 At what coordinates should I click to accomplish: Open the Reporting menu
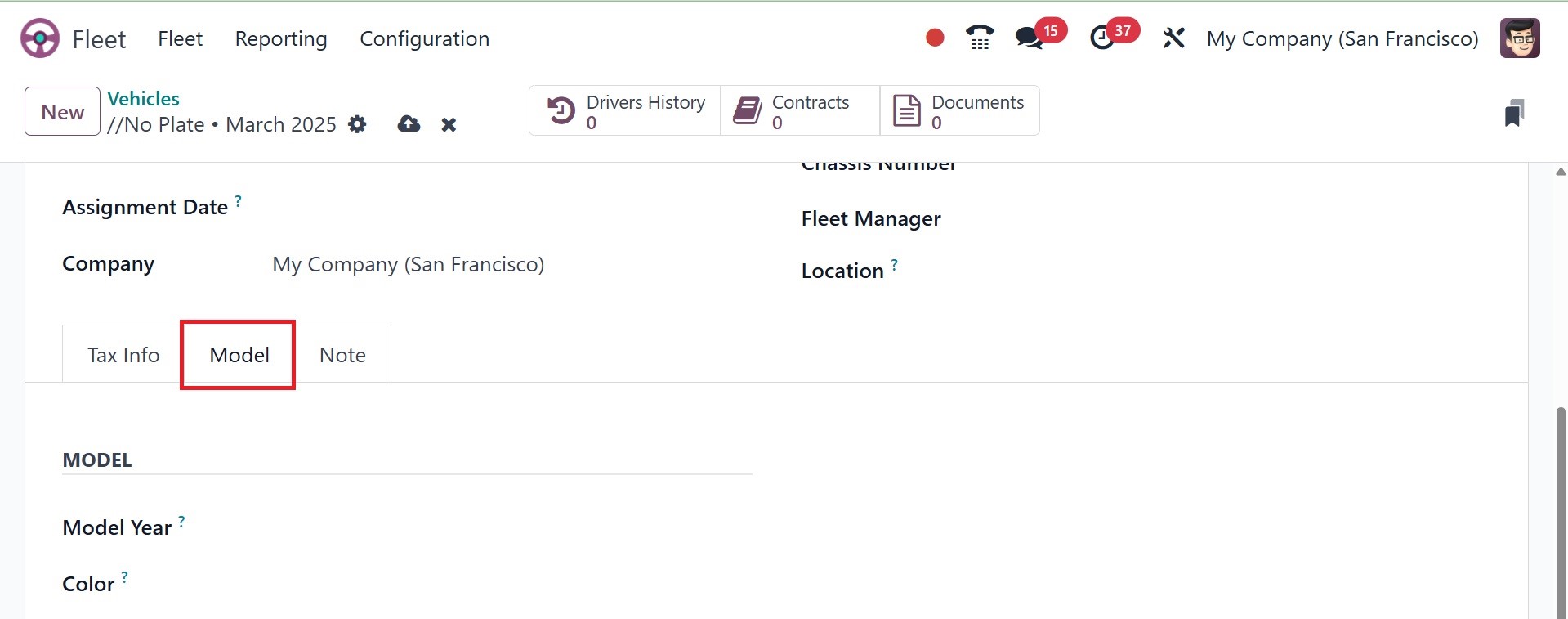[x=281, y=38]
